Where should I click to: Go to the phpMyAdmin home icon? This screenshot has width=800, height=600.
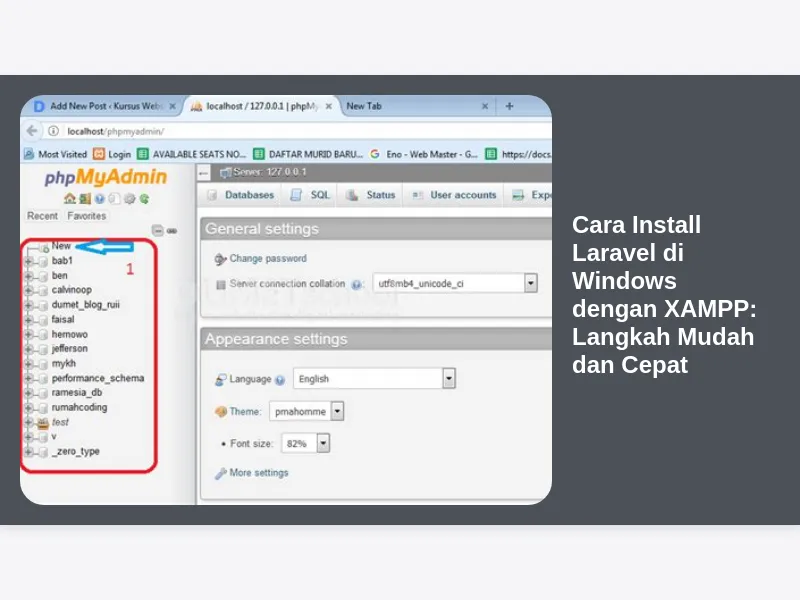70,198
